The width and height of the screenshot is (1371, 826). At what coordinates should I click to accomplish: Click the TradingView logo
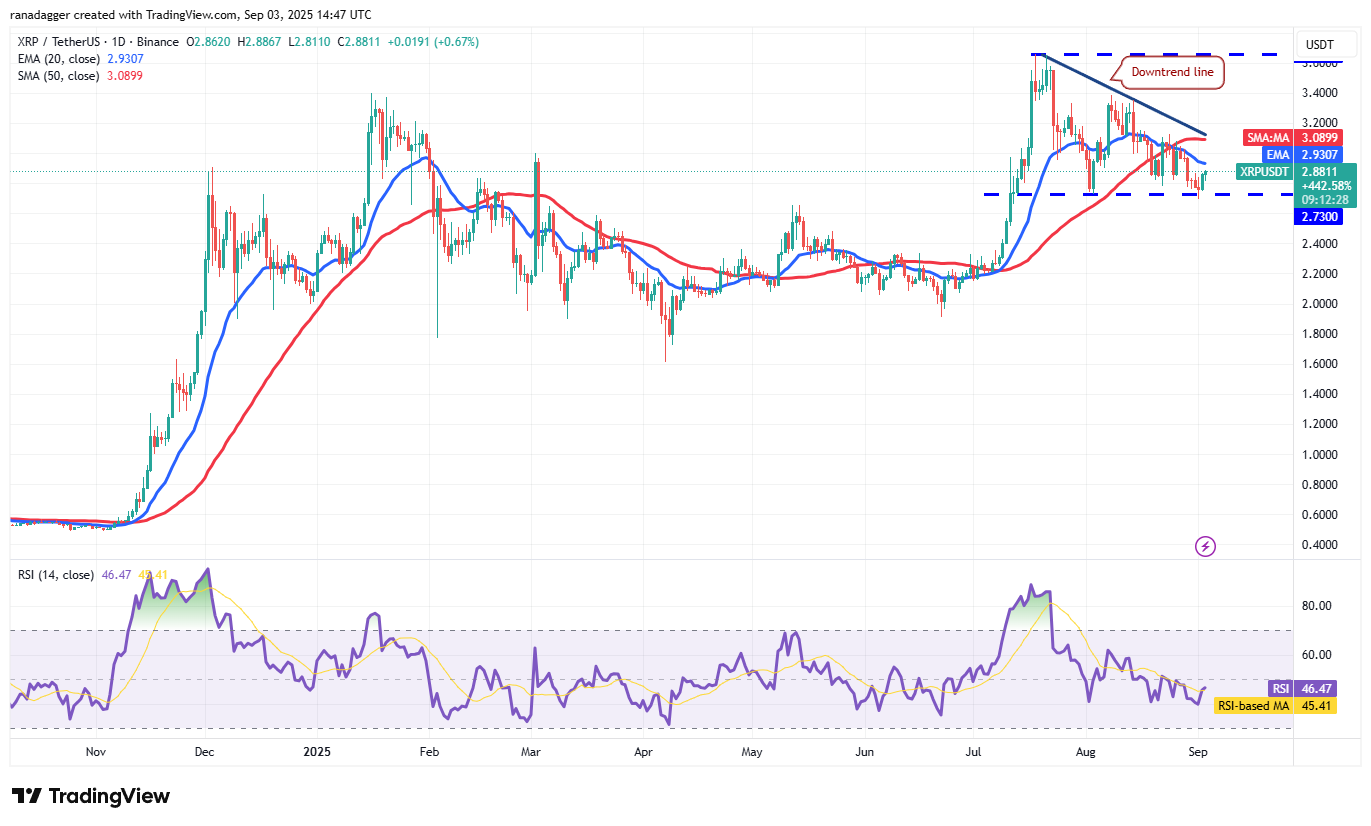tap(90, 796)
